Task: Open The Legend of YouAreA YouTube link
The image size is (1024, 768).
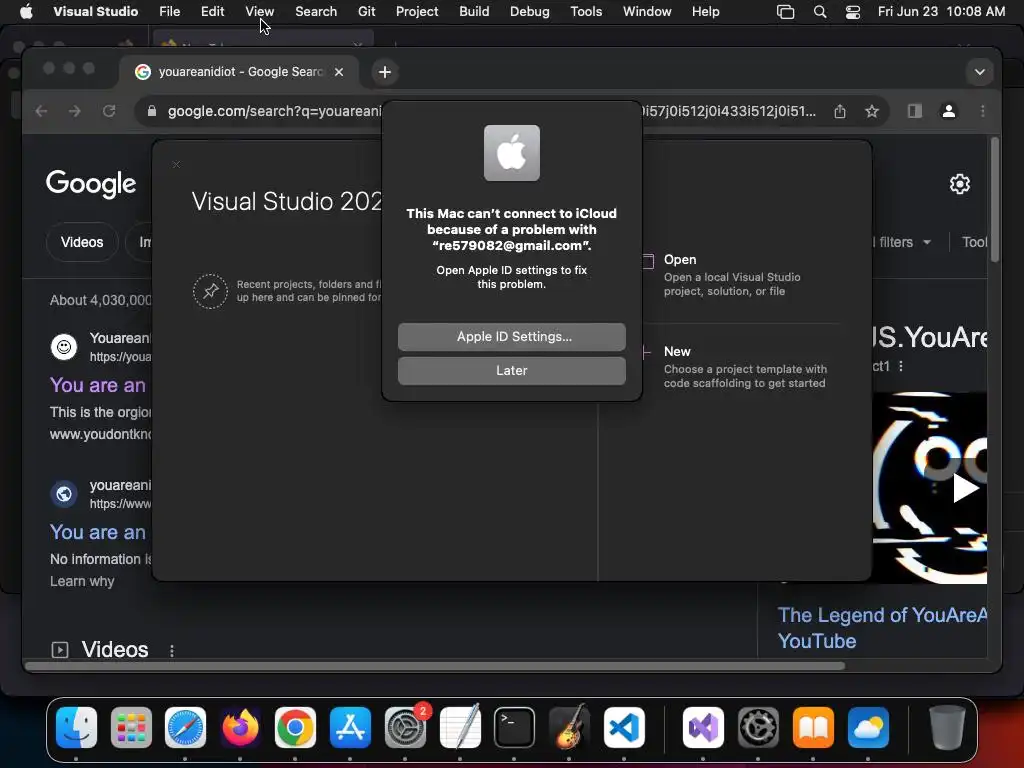Action: (x=882, y=628)
